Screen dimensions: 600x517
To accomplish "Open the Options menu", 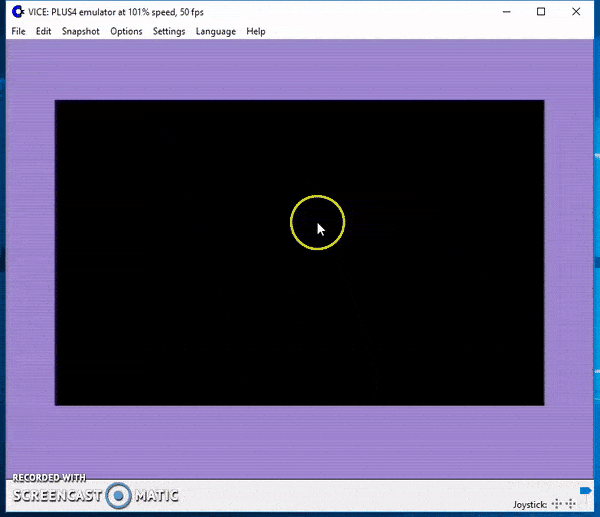I will pyautogui.click(x=126, y=31).
